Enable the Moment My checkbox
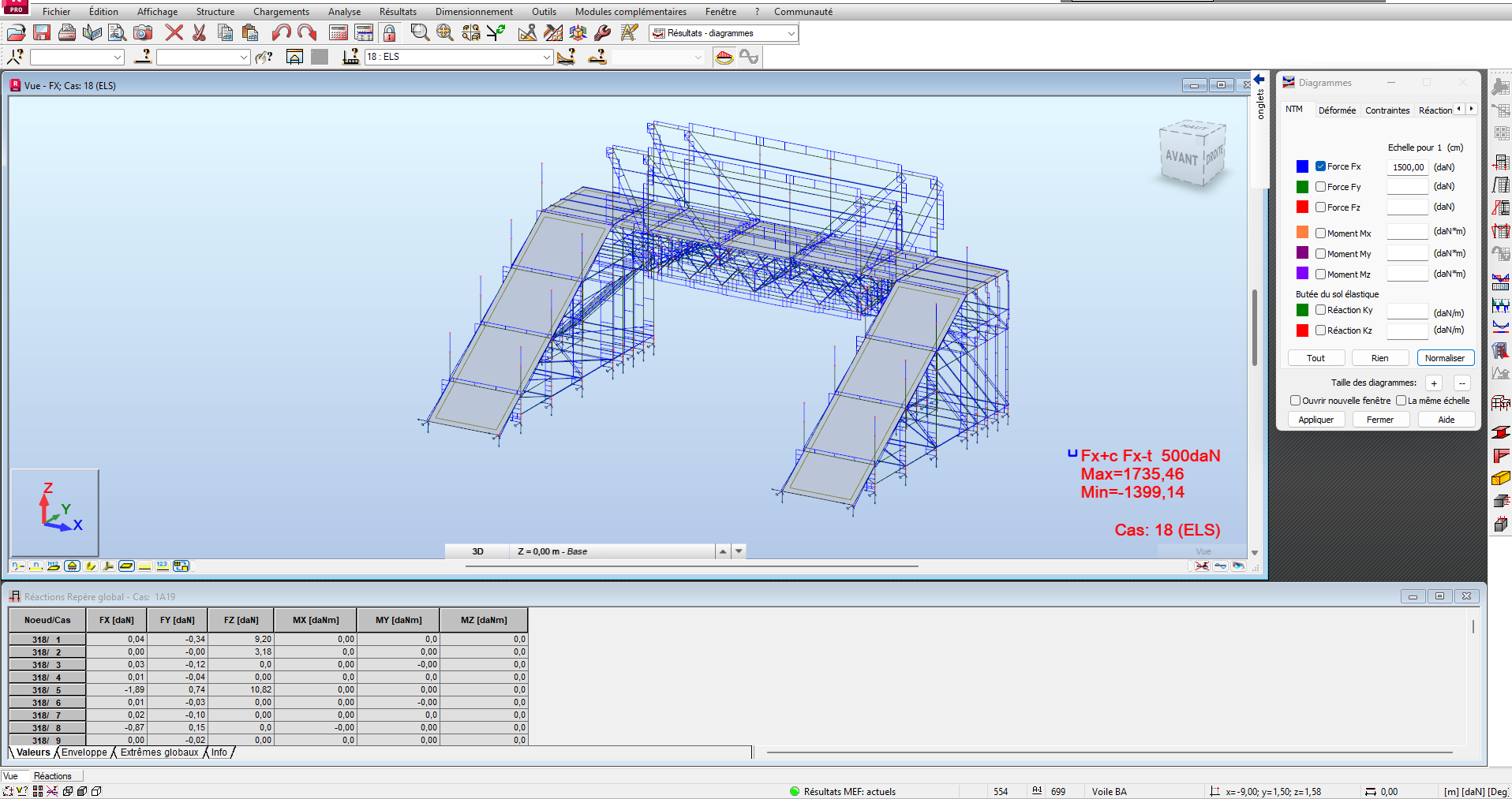Viewport: 1512px width, 799px height. (x=1320, y=254)
